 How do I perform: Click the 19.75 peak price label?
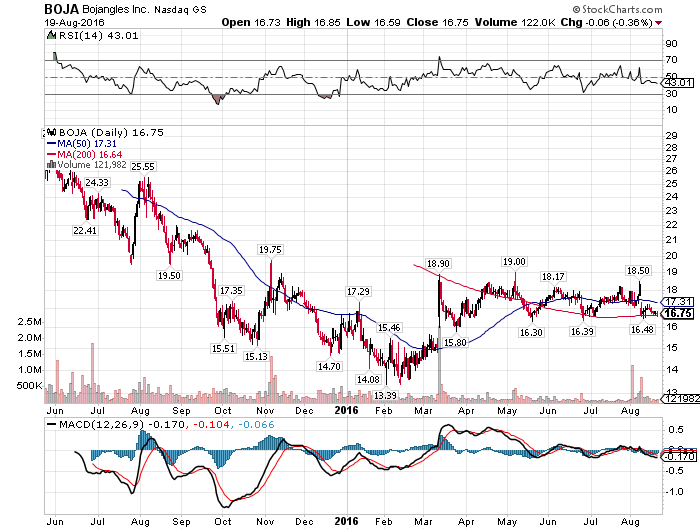pos(270,250)
